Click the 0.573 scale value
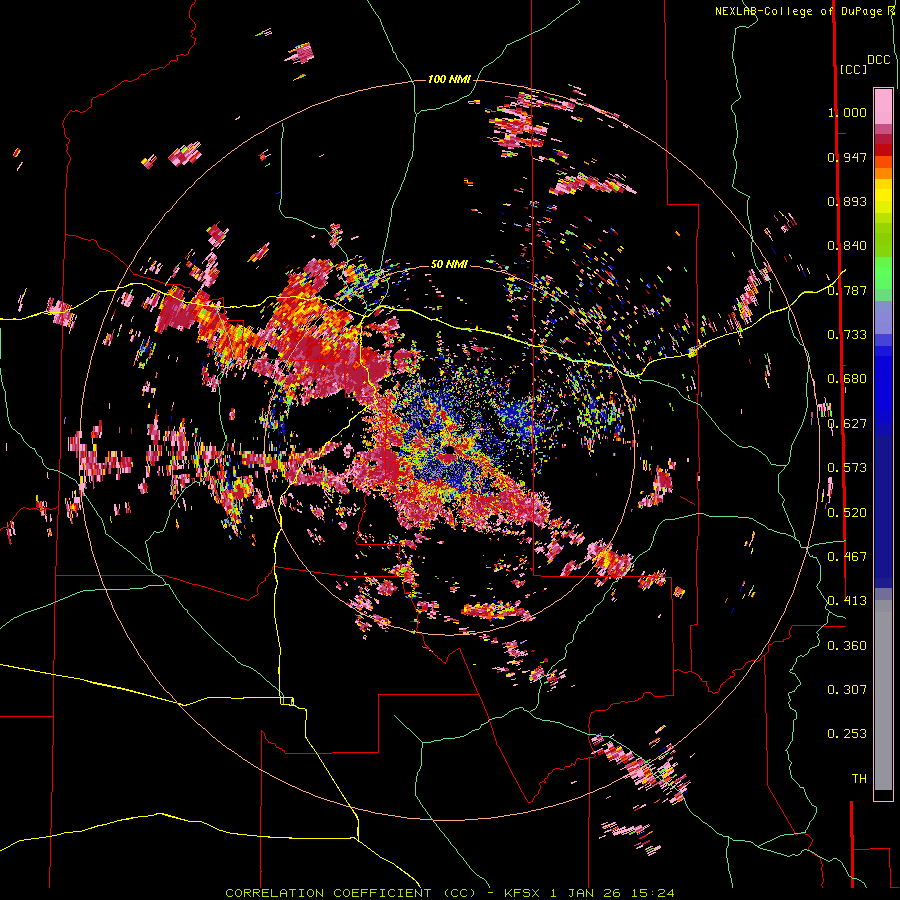900x900 pixels. click(847, 468)
